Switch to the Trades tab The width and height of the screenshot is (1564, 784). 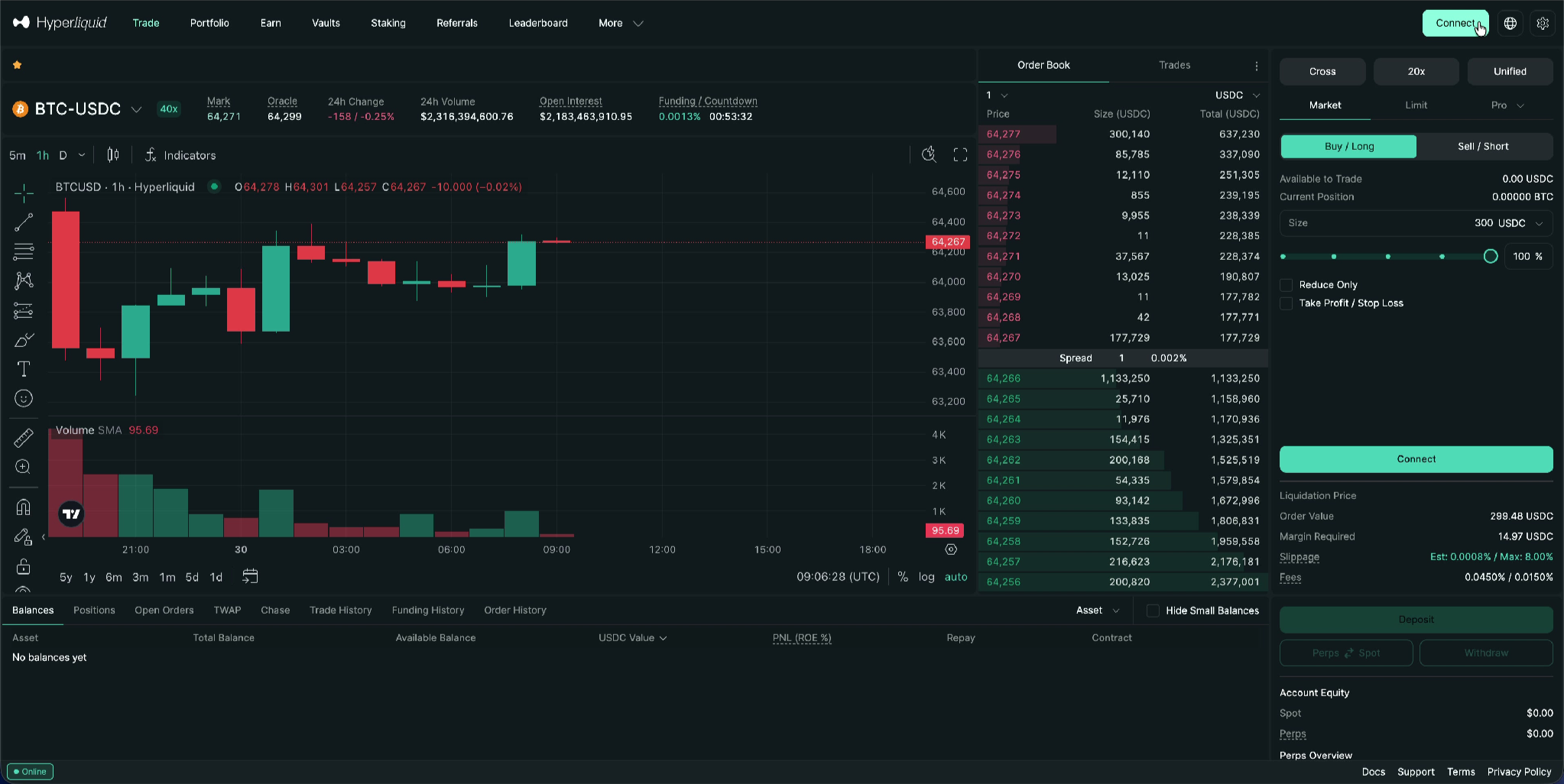pos(1174,65)
